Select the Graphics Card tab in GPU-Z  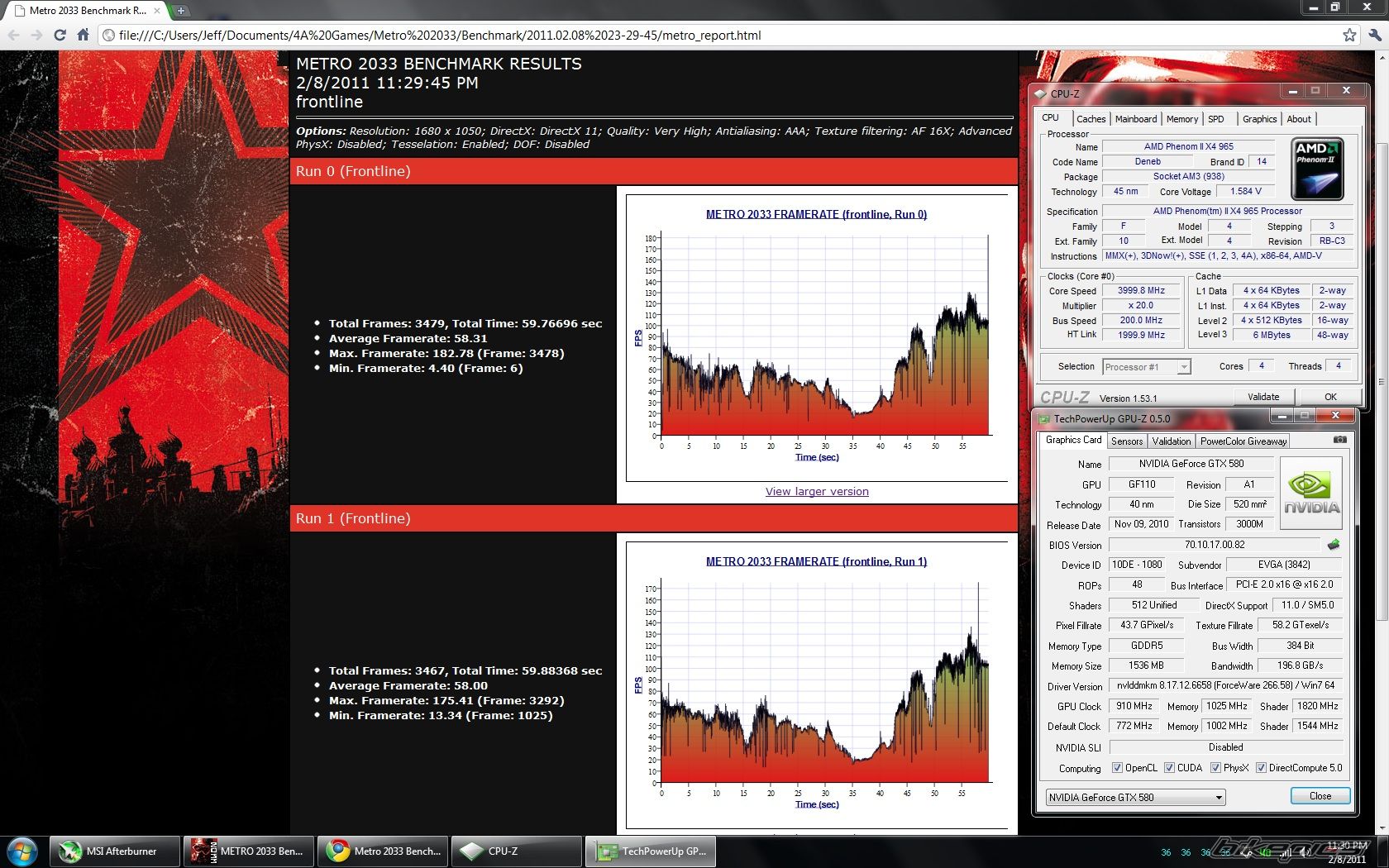coord(1073,440)
